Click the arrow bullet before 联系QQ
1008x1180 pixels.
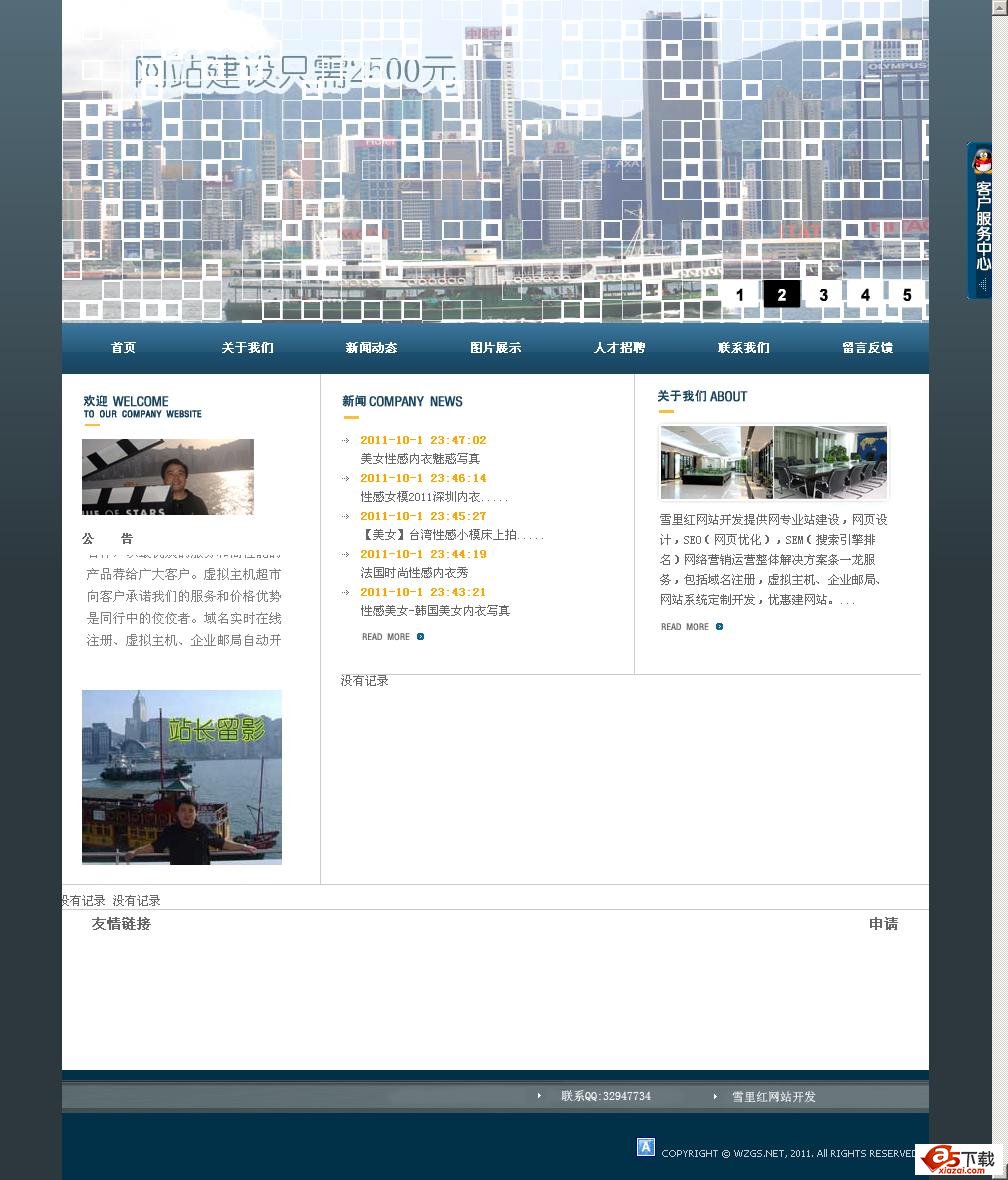click(x=539, y=1096)
